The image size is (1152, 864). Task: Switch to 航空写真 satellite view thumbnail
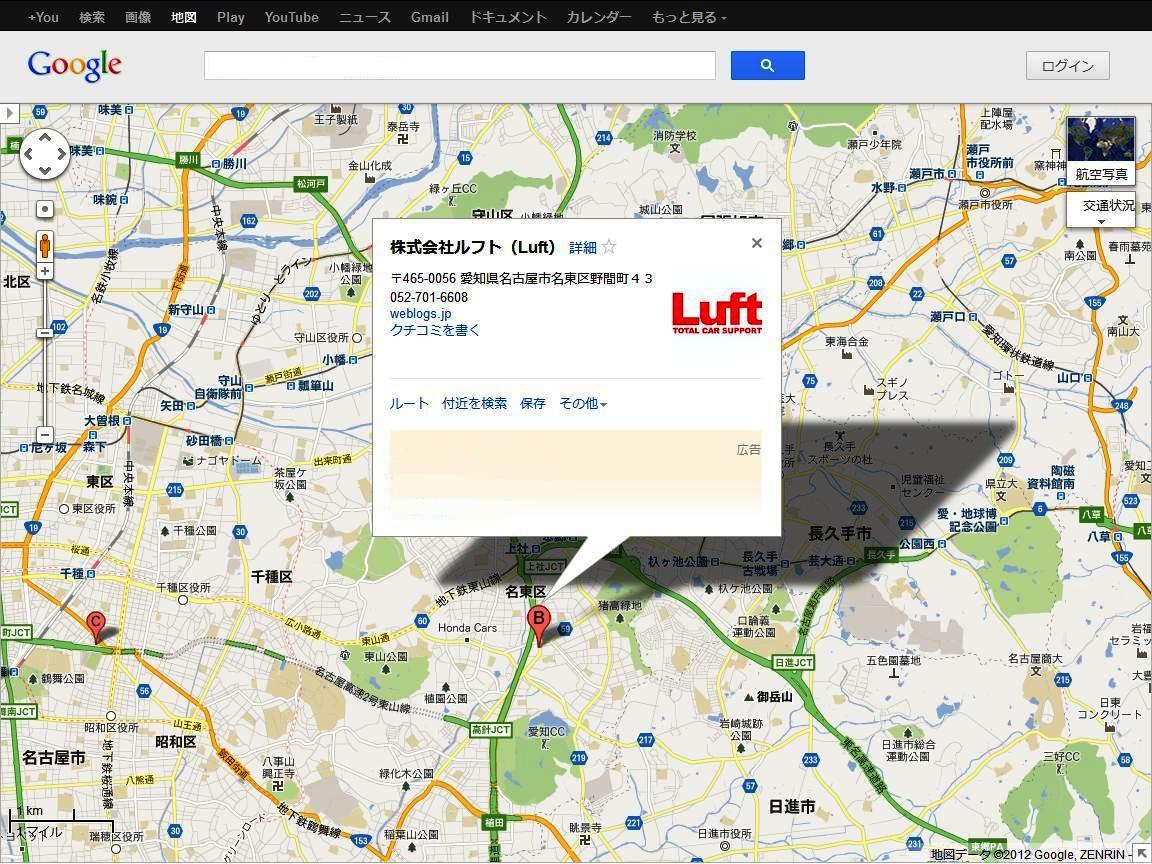pos(1101,149)
